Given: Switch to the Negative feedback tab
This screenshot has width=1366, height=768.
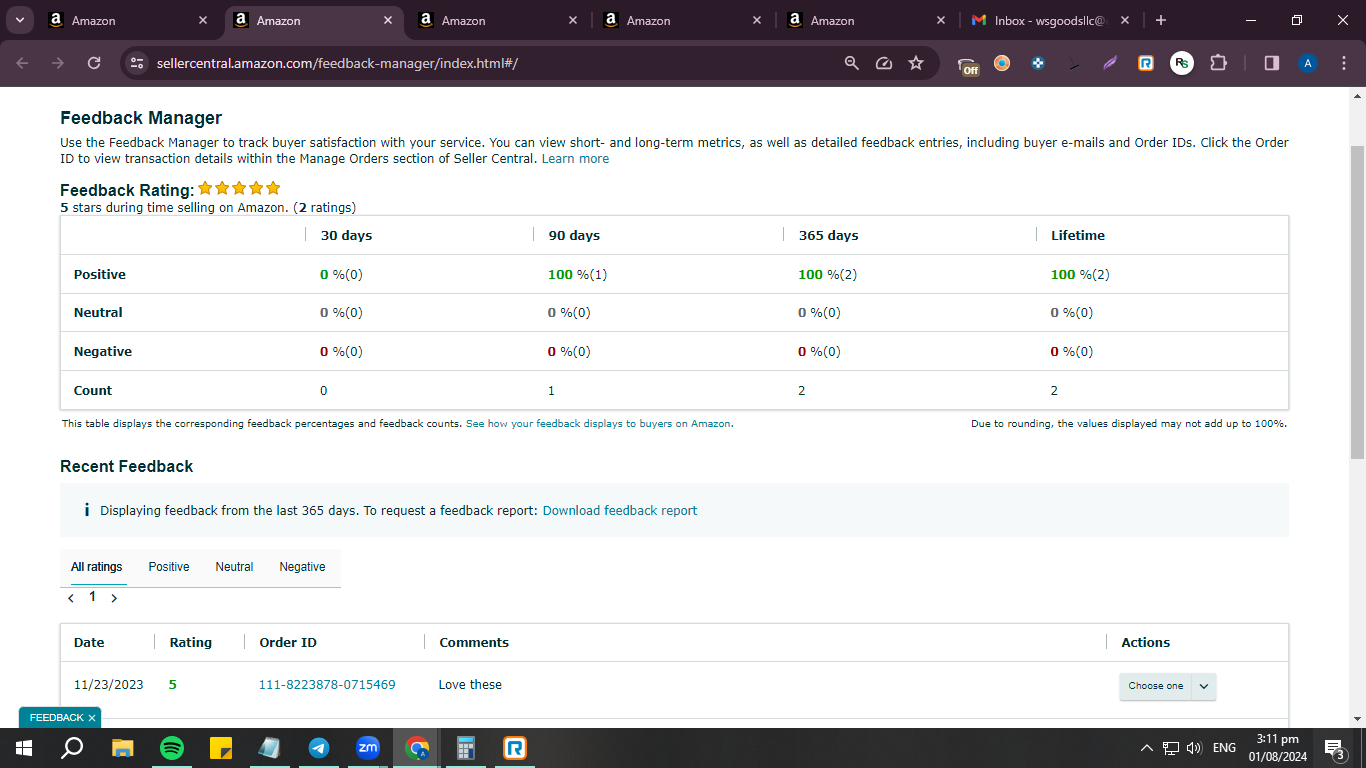Looking at the screenshot, I should [302, 567].
